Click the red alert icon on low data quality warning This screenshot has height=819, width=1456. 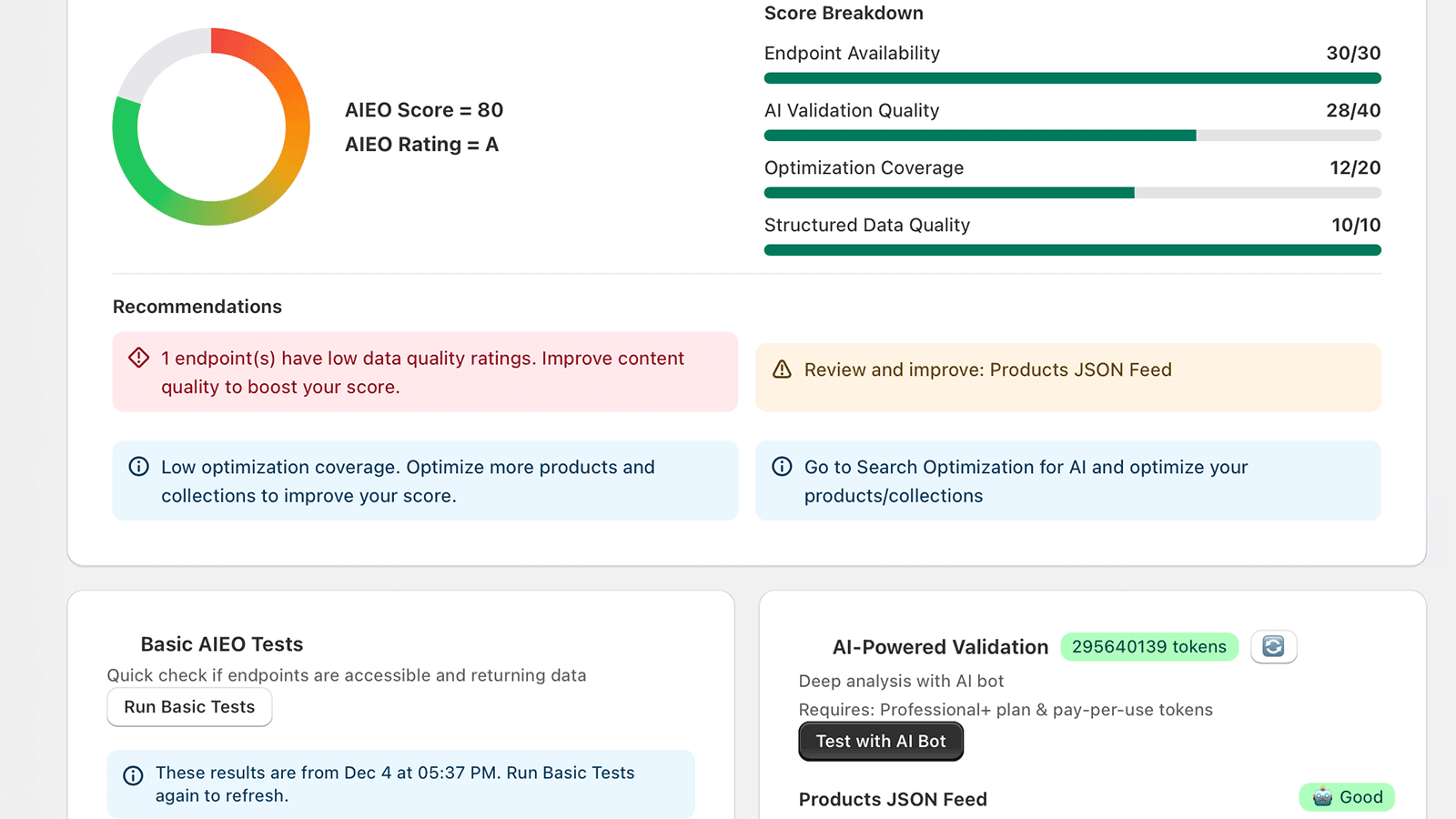point(138,358)
